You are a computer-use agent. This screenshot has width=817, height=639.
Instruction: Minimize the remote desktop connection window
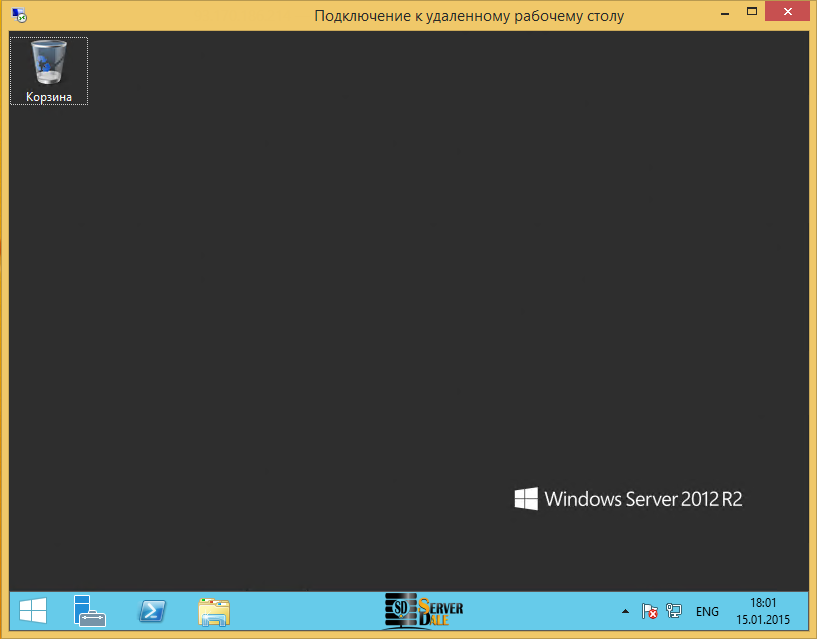[x=724, y=12]
